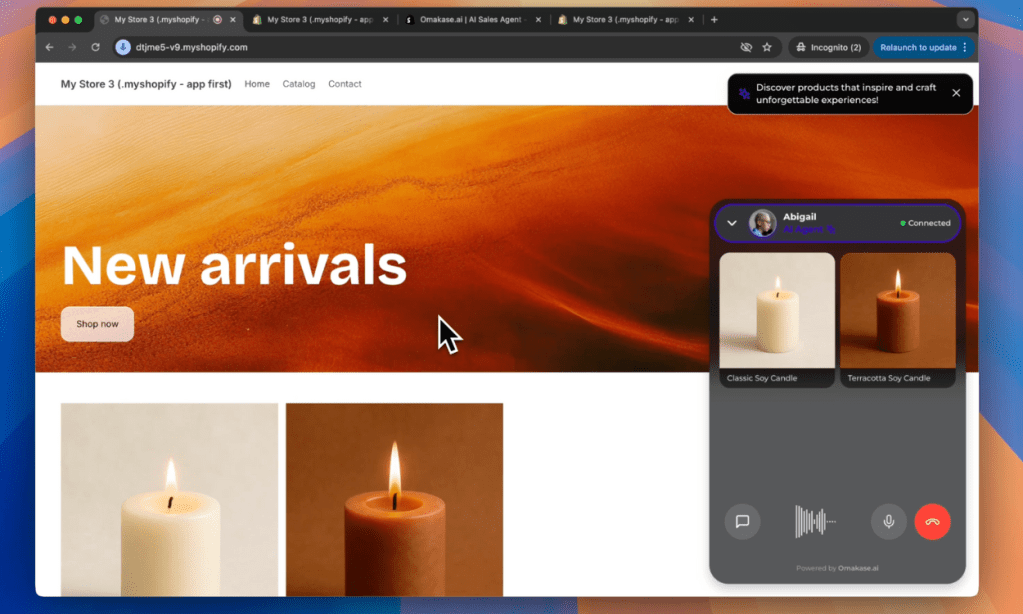Switch to the Omakase.ai Sales Agent tab

click(468, 19)
